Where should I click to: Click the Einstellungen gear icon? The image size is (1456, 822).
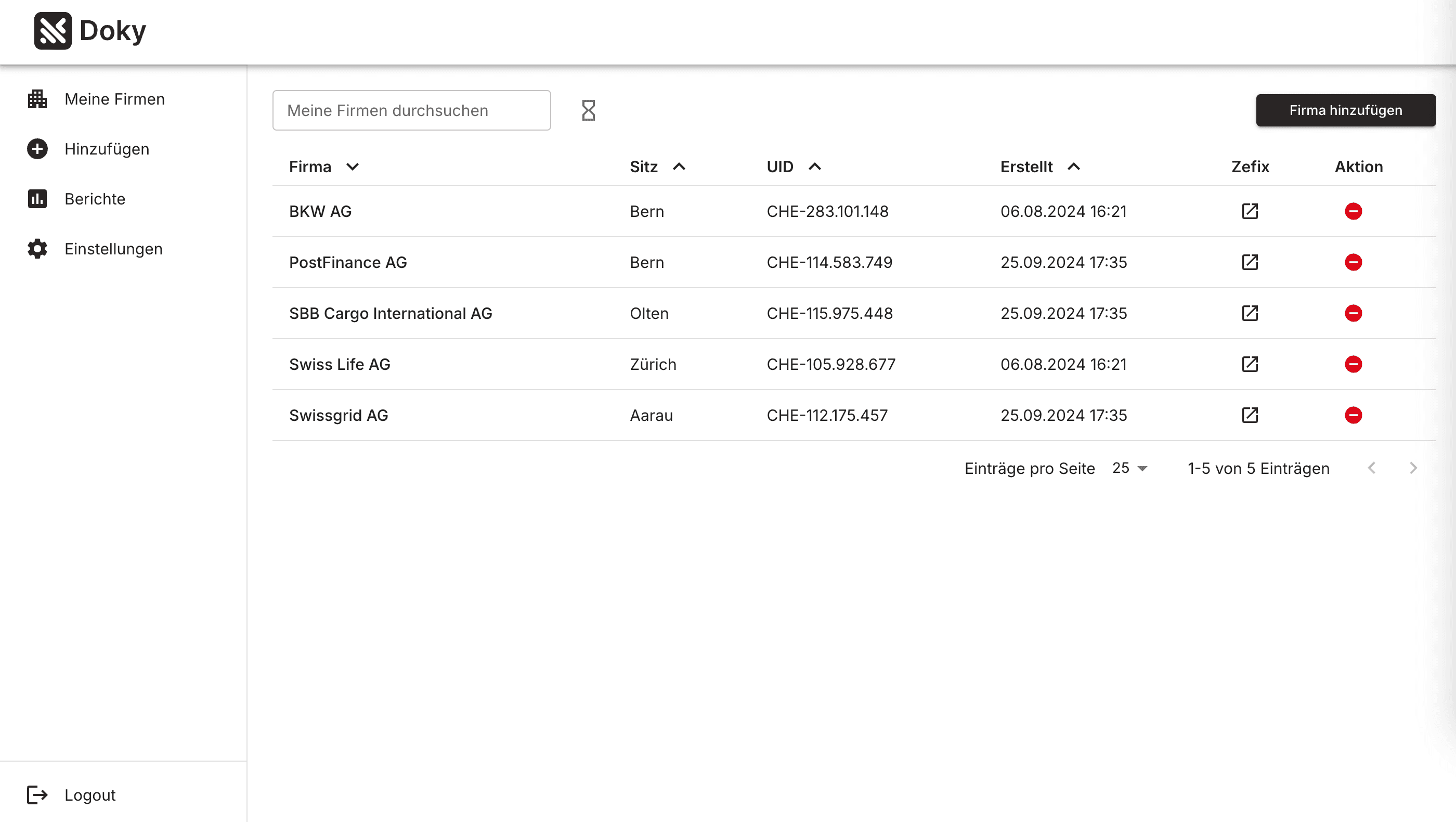pos(37,249)
